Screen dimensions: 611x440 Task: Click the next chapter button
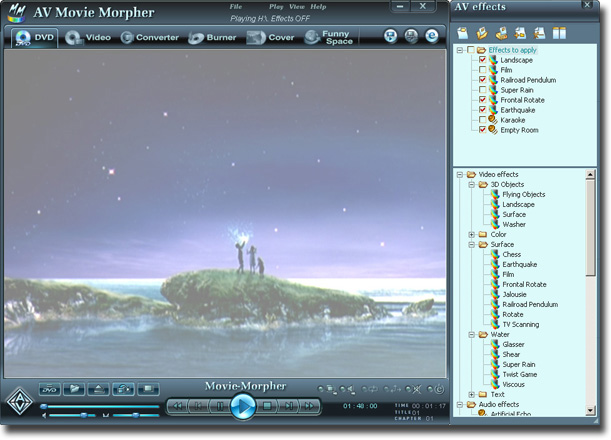[x=288, y=406]
